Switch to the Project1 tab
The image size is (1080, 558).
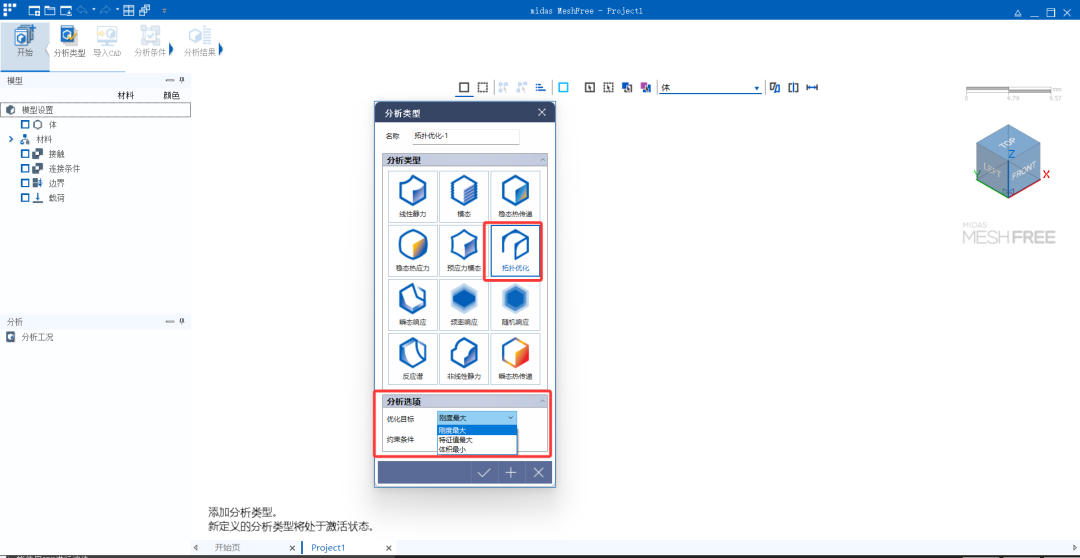[x=328, y=548]
